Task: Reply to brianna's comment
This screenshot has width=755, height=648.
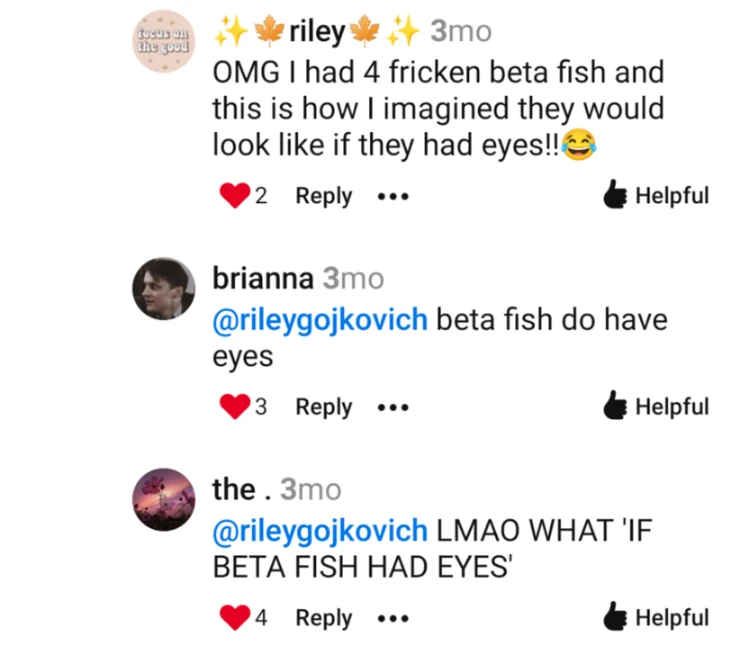Action: click(x=323, y=407)
